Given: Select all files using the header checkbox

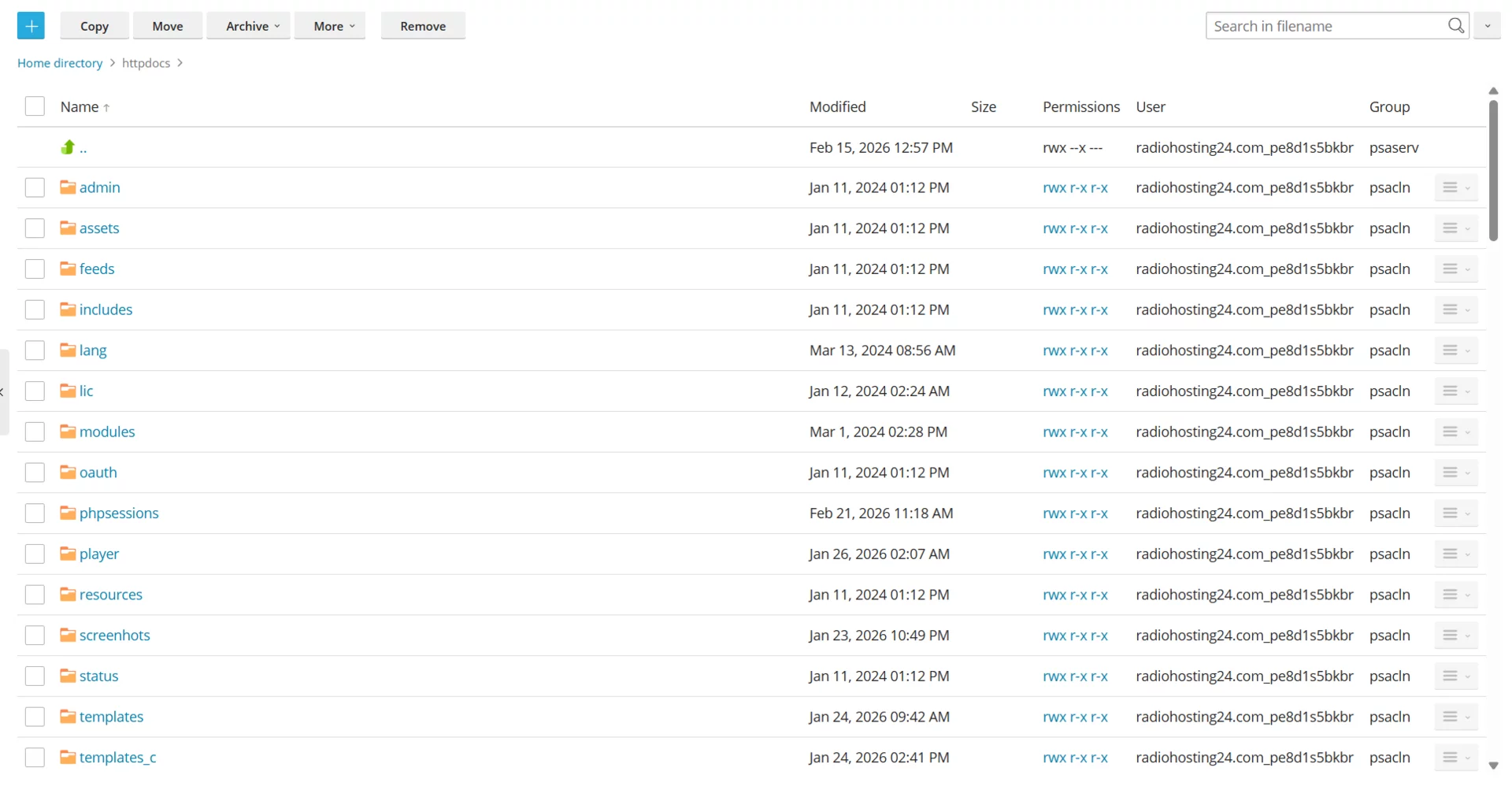Looking at the screenshot, I should pos(35,106).
